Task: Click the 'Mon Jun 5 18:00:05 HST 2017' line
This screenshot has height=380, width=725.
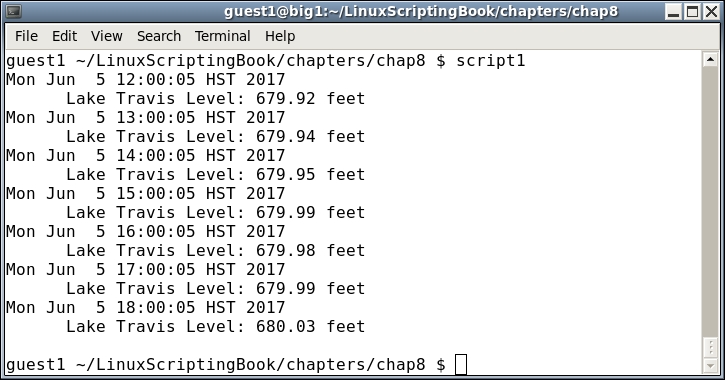Action: 146,307
